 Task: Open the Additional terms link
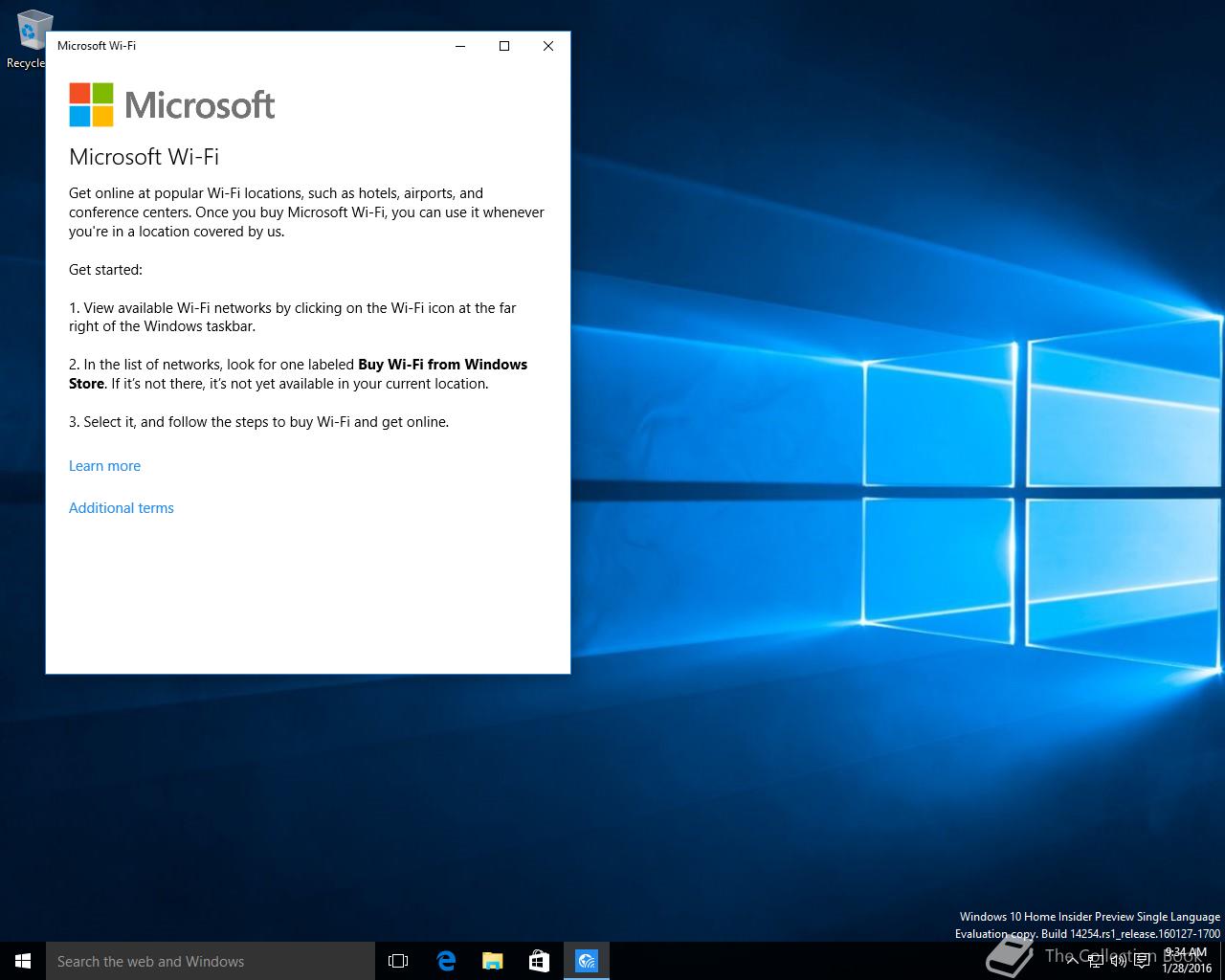pyautogui.click(x=122, y=508)
